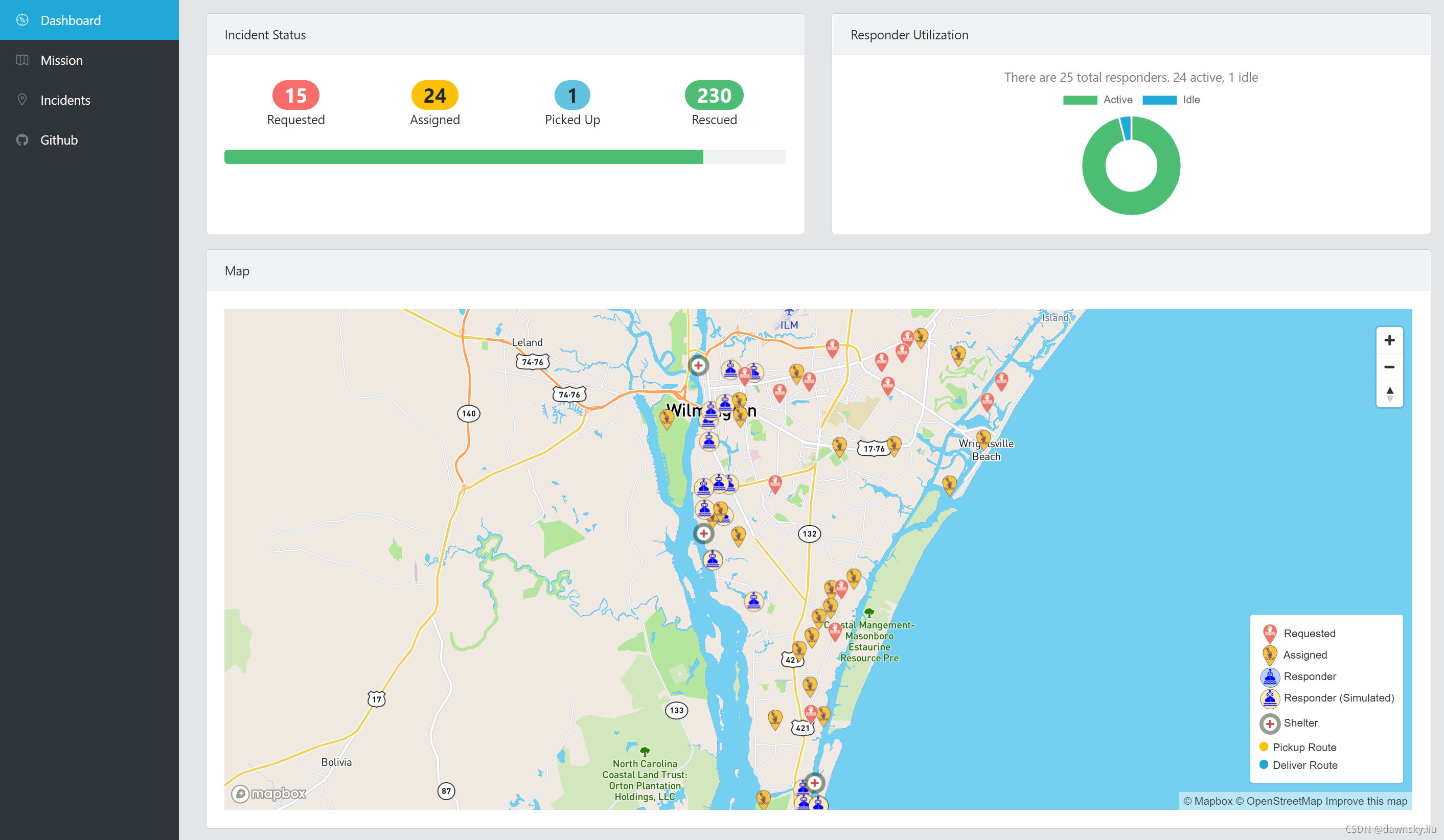
Task: Click the shelter marker near map bottom edge
Action: pyautogui.click(x=814, y=783)
